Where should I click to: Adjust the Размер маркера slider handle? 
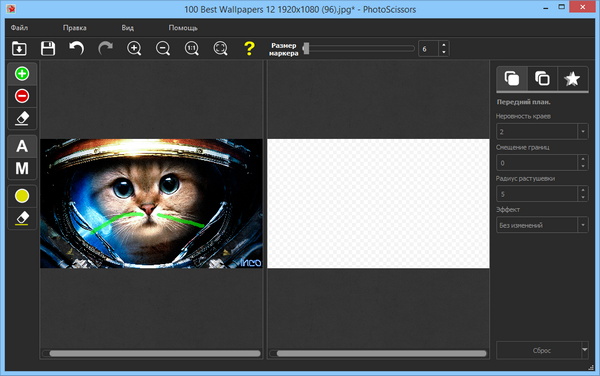pos(306,49)
